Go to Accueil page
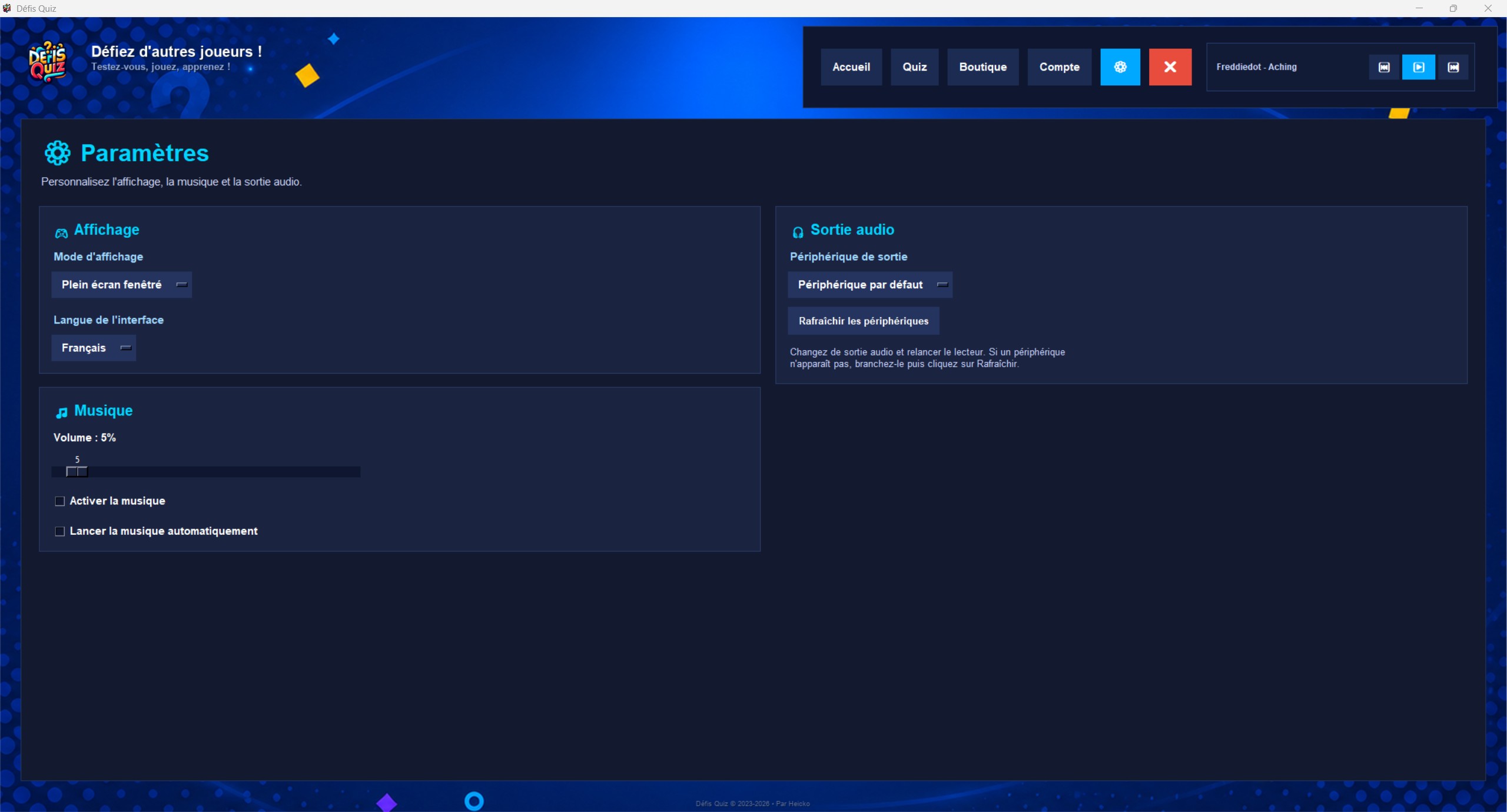Image resolution: width=1507 pixels, height=812 pixels. (851, 67)
